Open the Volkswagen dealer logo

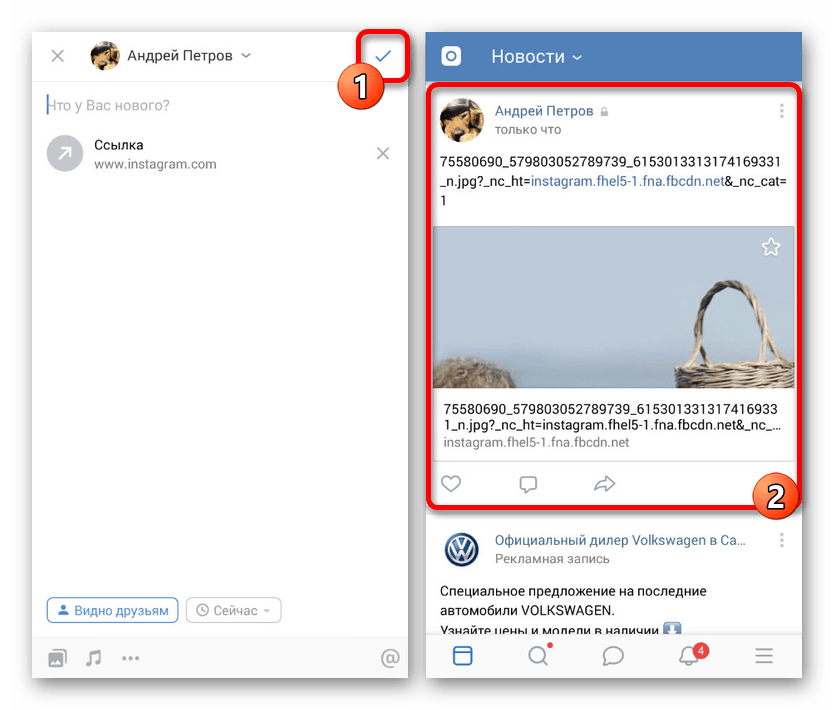coord(461,549)
